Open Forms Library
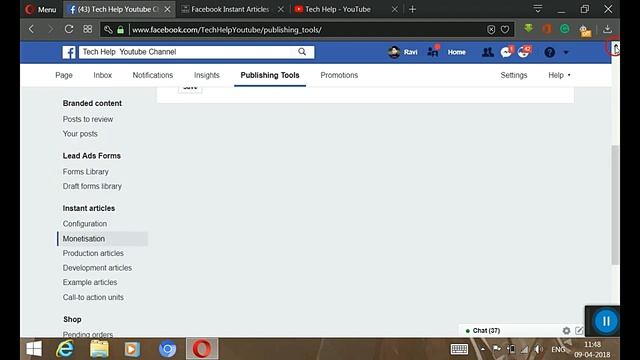 [x=85, y=172]
